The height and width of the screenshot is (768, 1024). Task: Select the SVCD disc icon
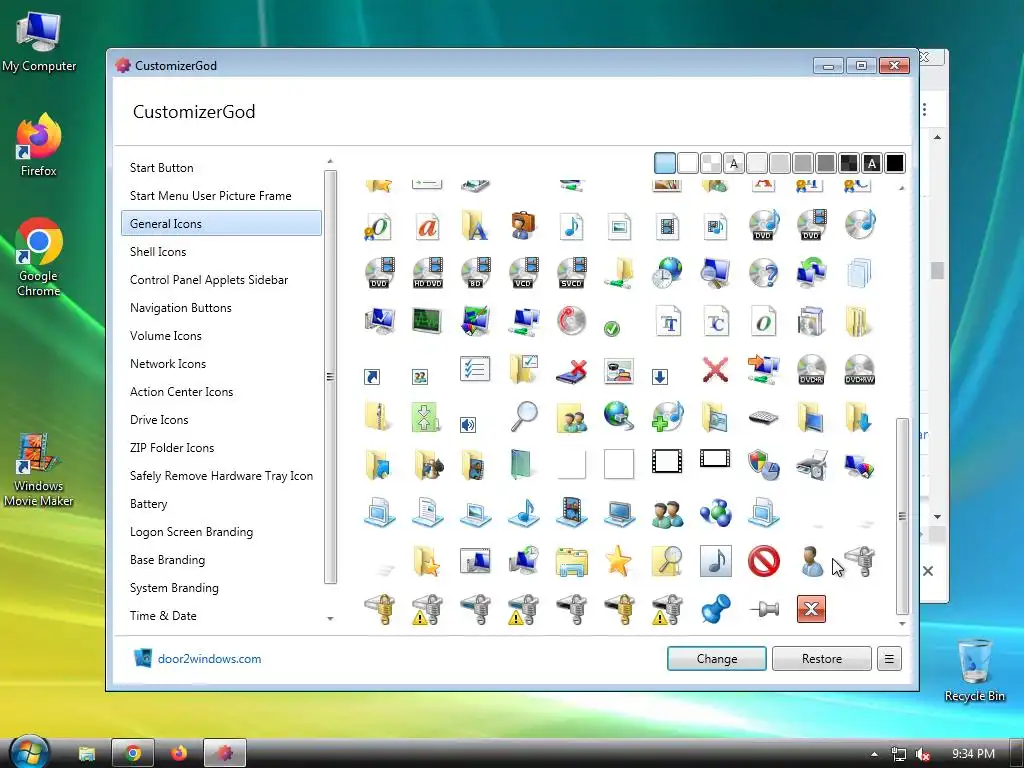(x=571, y=273)
